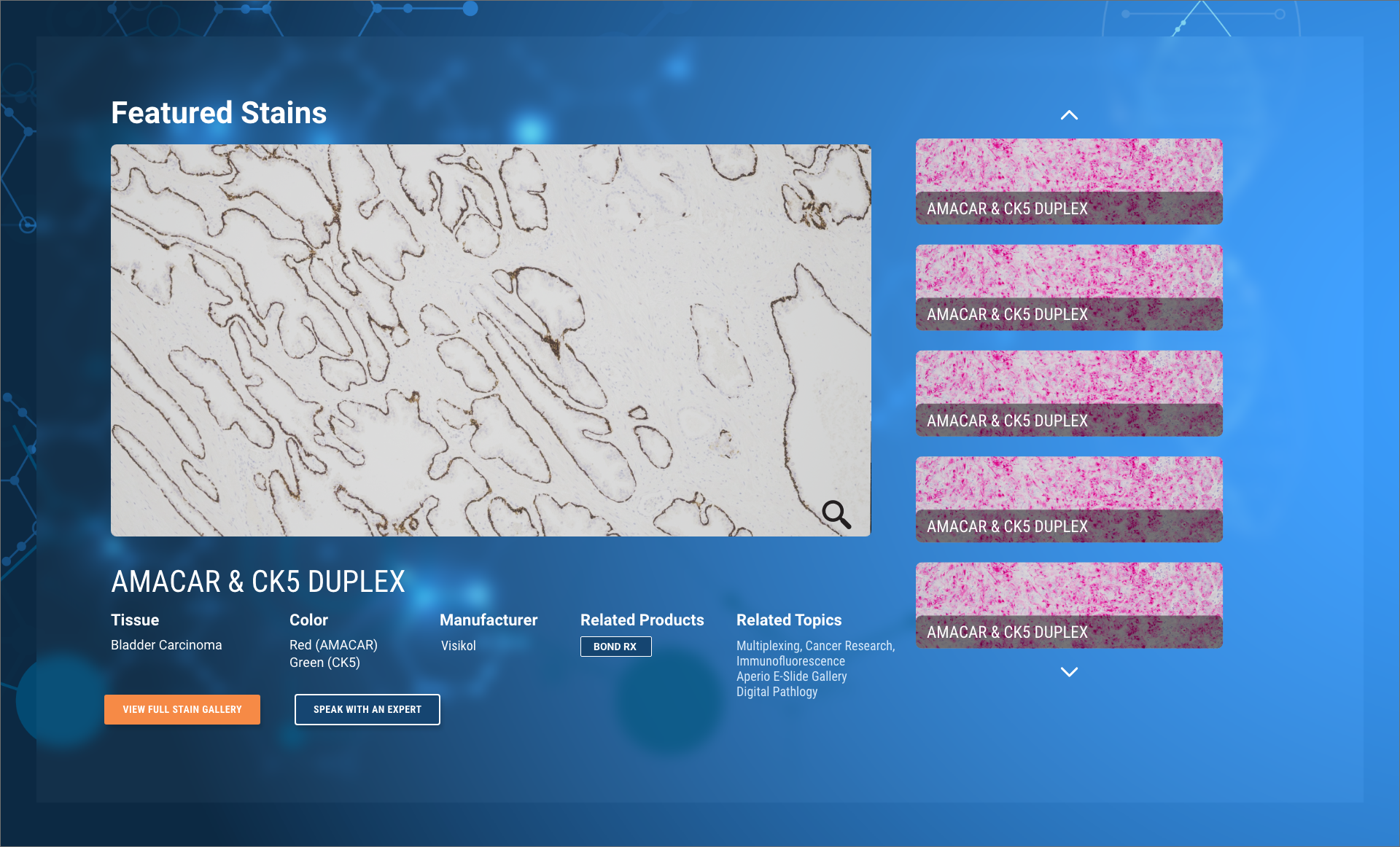Click the AMACAR & CK5 DUPLEX main title
The height and width of the screenshot is (847, 1400).
point(257,582)
